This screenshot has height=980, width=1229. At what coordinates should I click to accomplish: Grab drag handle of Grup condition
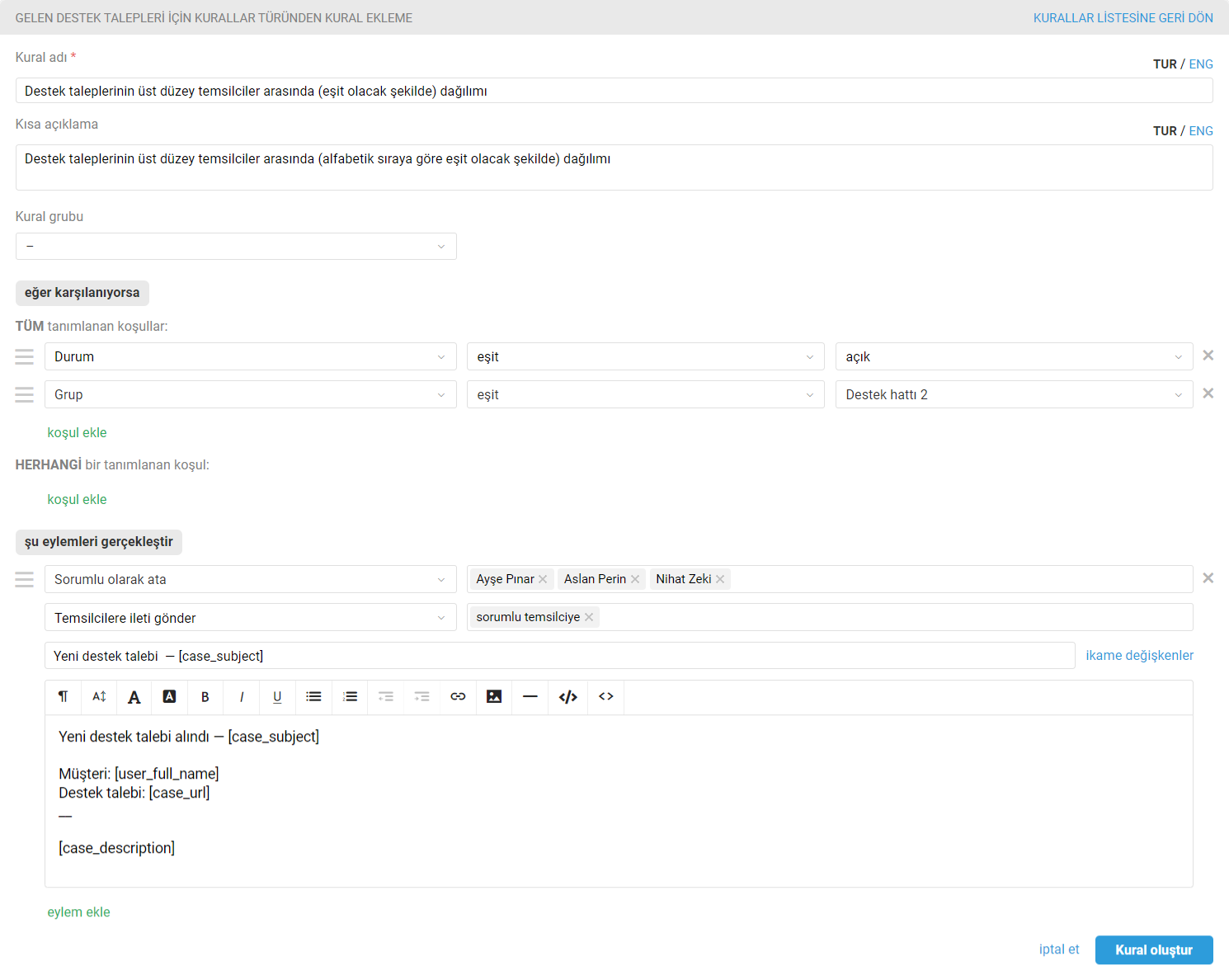point(25,394)
